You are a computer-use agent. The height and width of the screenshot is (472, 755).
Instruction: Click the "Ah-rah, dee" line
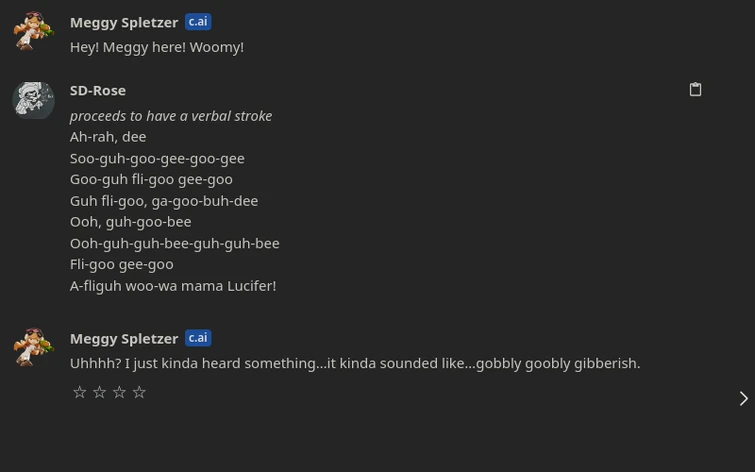108,136
